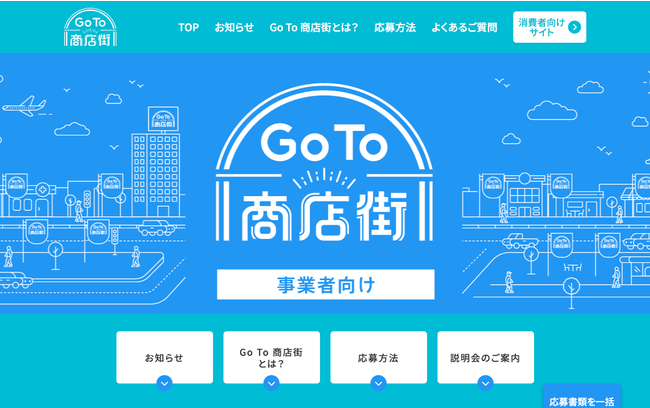Open よくあるご質問 in the navigation

(x=464, y=27)
